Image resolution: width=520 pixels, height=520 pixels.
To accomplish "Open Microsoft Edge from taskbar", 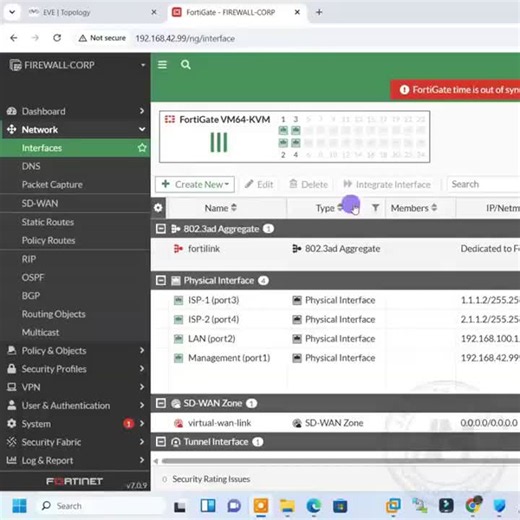I will (314, 506).
